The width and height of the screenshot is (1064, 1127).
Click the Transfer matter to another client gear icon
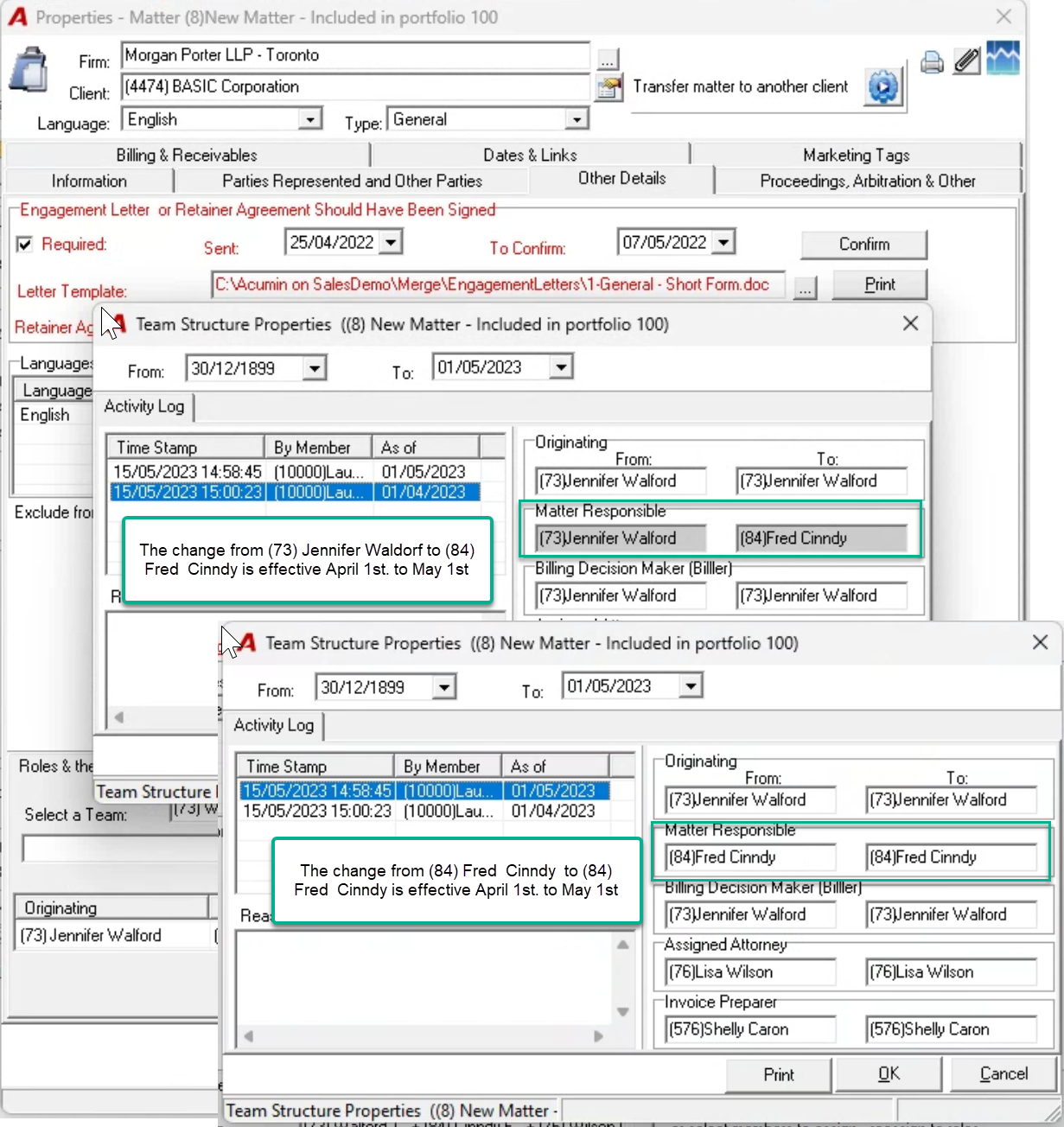883,86
